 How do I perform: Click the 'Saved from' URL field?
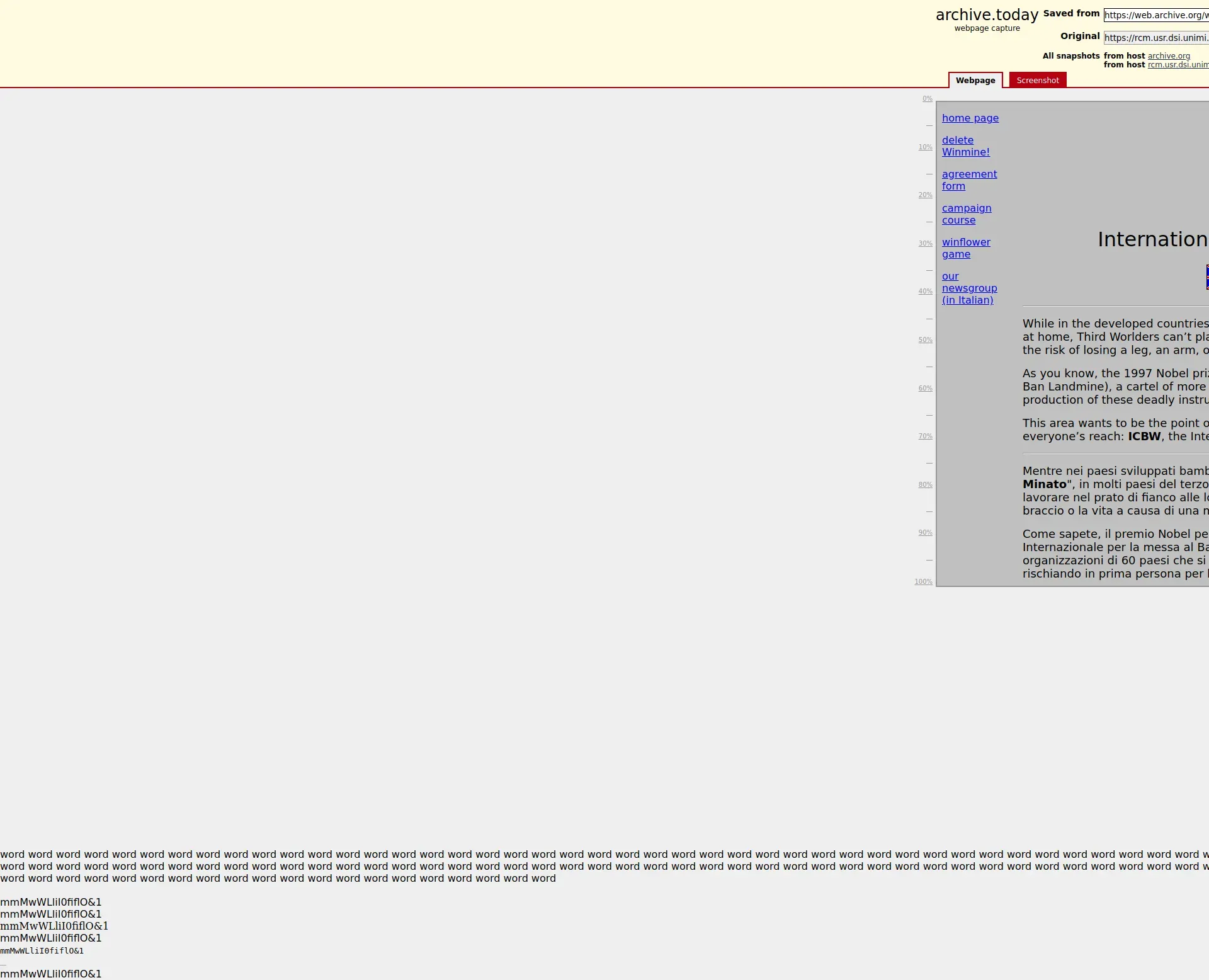[1155, 15]
